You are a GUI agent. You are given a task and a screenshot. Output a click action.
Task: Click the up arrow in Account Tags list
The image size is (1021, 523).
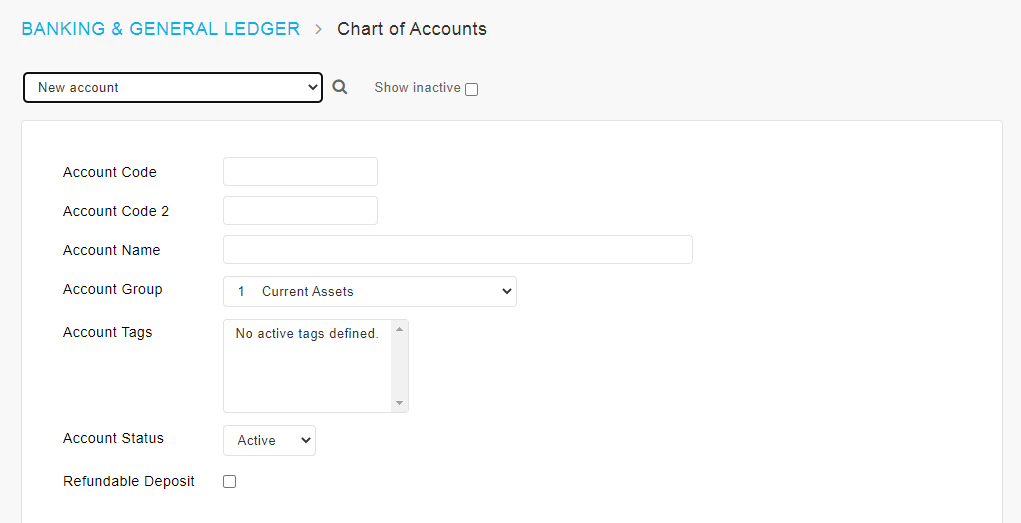[400, 329]
